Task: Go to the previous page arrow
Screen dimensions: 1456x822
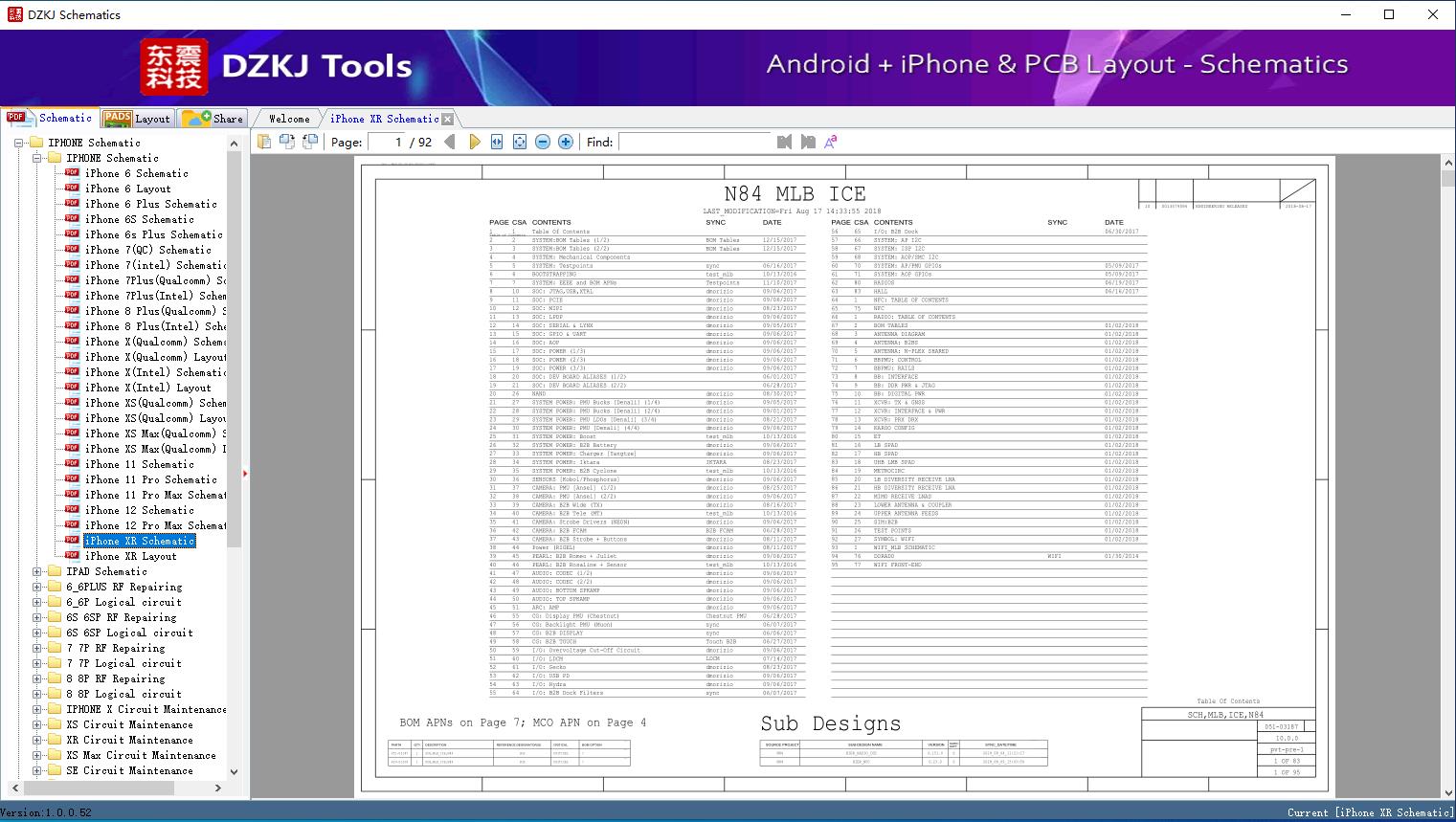Action: click(451, 142)
